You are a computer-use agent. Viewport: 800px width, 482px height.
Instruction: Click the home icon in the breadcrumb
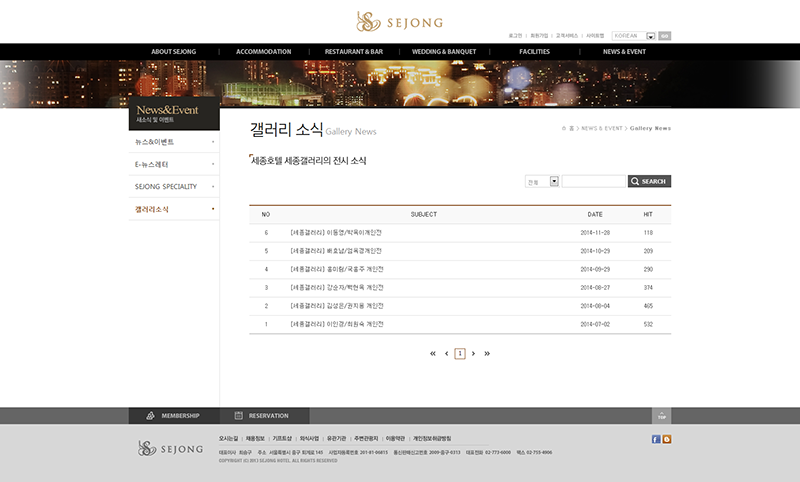click(564, 128)
